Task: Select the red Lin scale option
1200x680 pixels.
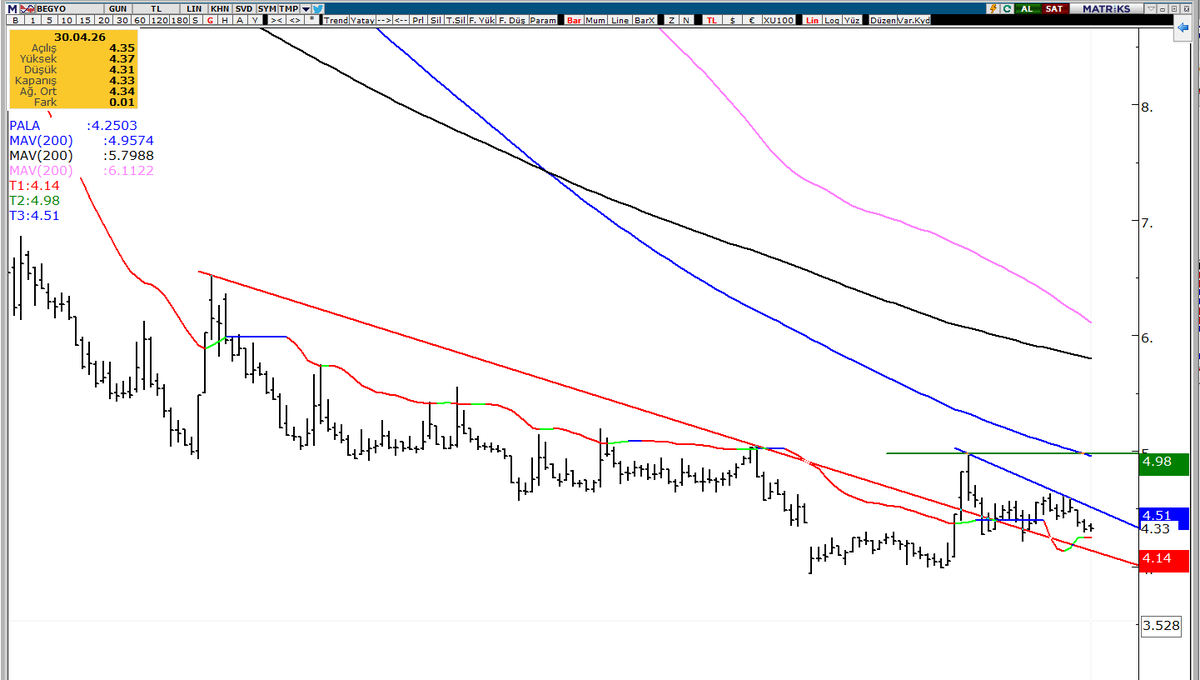Action: pyautogui.click(x=811, y=20)
